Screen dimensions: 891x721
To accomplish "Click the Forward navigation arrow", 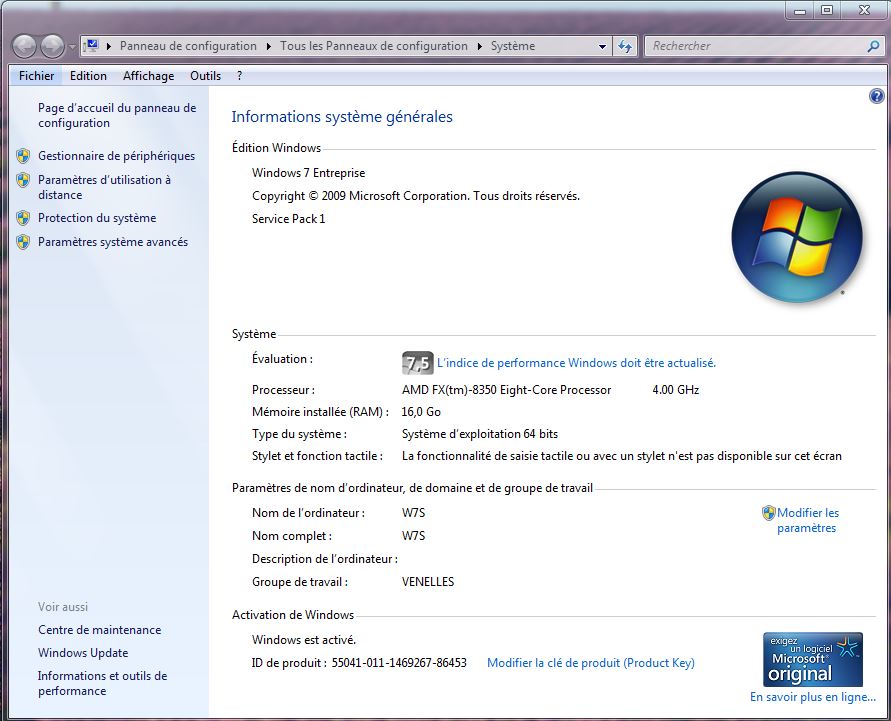I will pyautogui.click(x=52, y=46).
